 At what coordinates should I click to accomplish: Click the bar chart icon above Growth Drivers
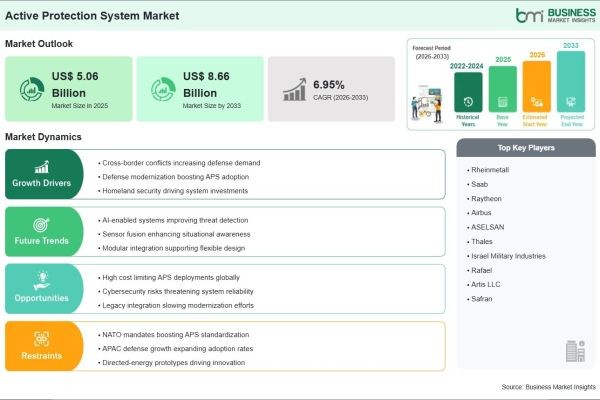(42, 167)
